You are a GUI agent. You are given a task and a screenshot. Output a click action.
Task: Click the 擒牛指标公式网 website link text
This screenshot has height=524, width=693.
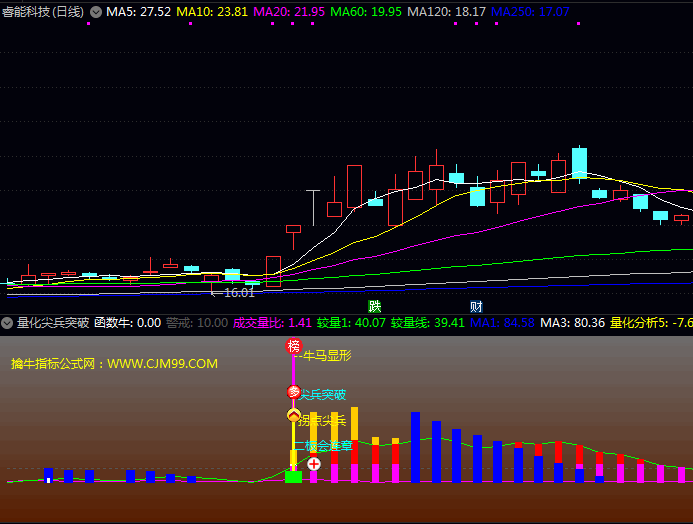114,364
